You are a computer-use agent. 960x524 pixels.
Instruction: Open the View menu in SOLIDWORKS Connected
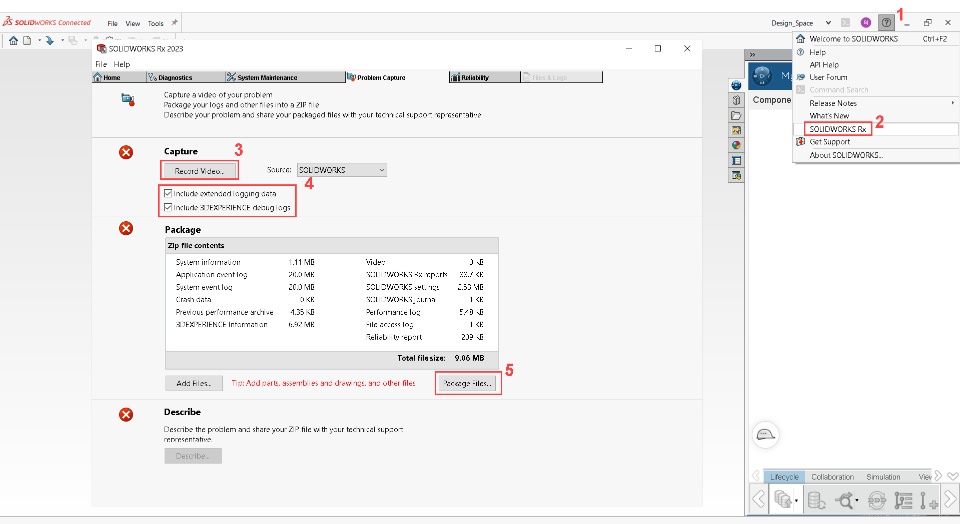[x=133, y=23]
